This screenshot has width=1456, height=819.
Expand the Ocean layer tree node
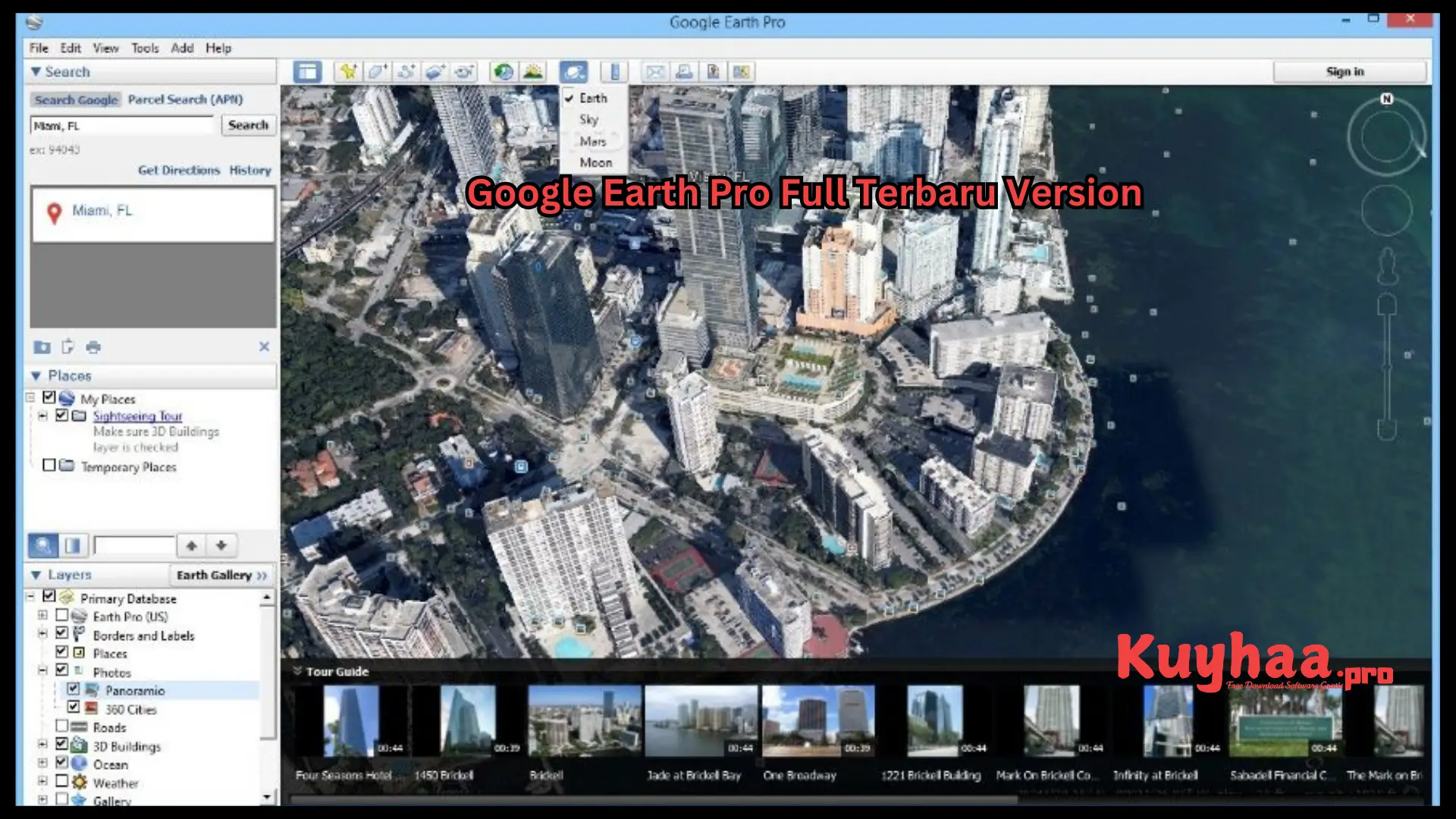[x=42, y=763]
